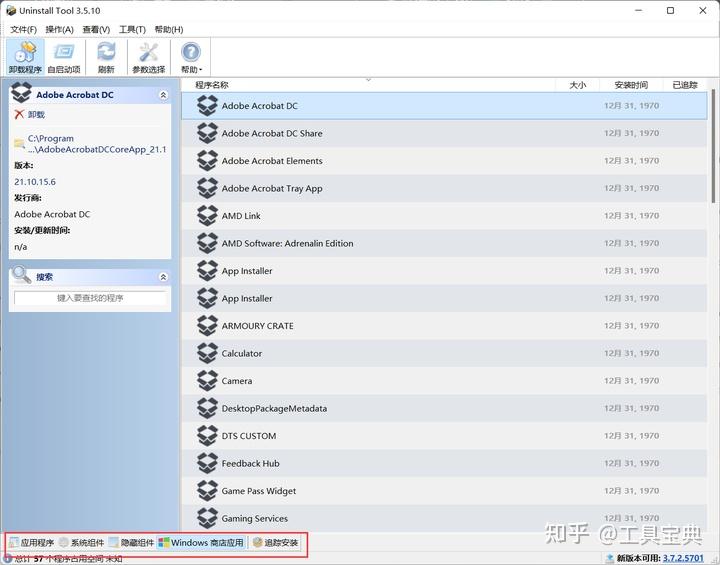This screenshot has height=565, width=720.
Task: Select the Feedback Hub entry
Action: point(444,463)
